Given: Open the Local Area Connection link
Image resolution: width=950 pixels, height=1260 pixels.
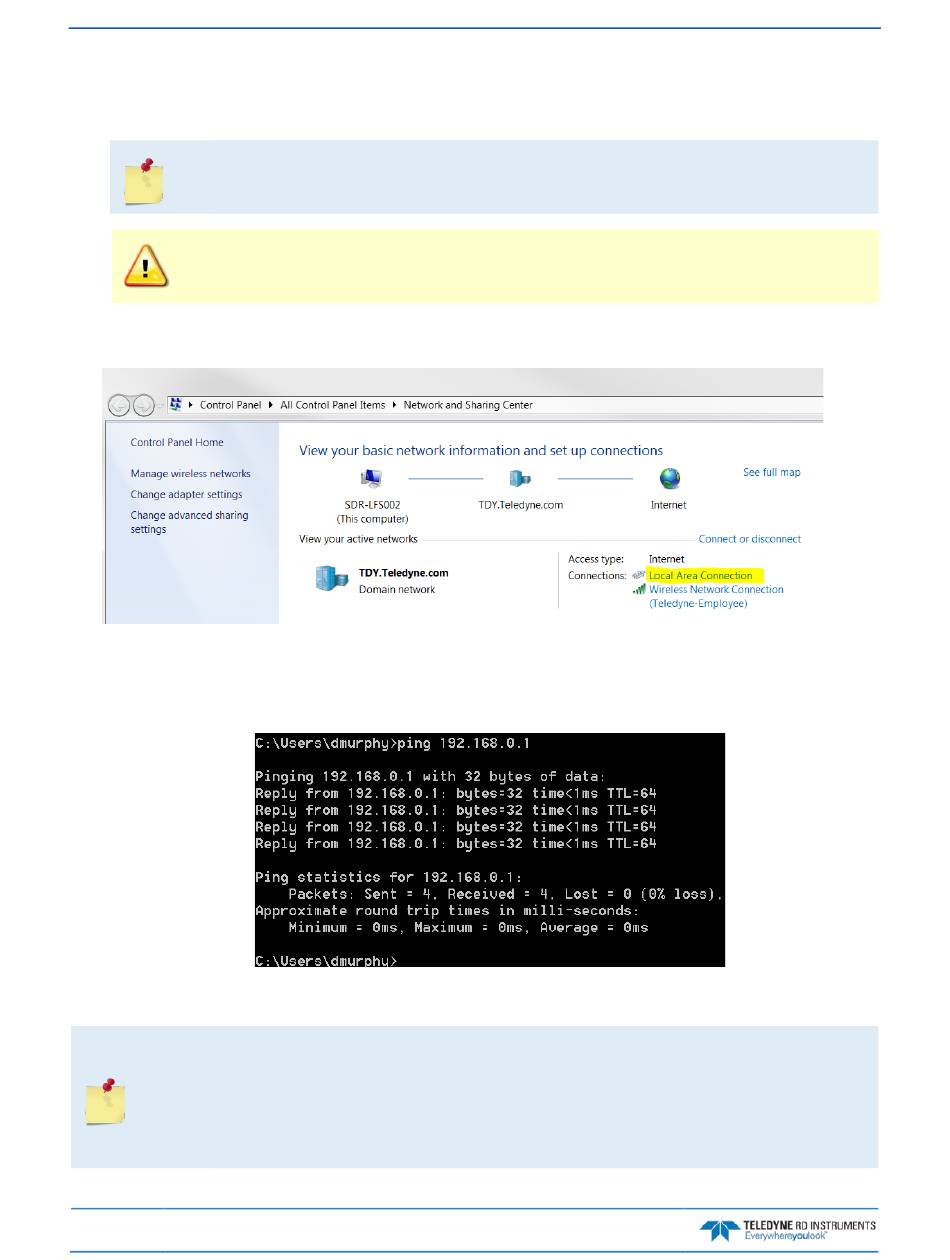Looking at the screenshot, I should 700,576.
